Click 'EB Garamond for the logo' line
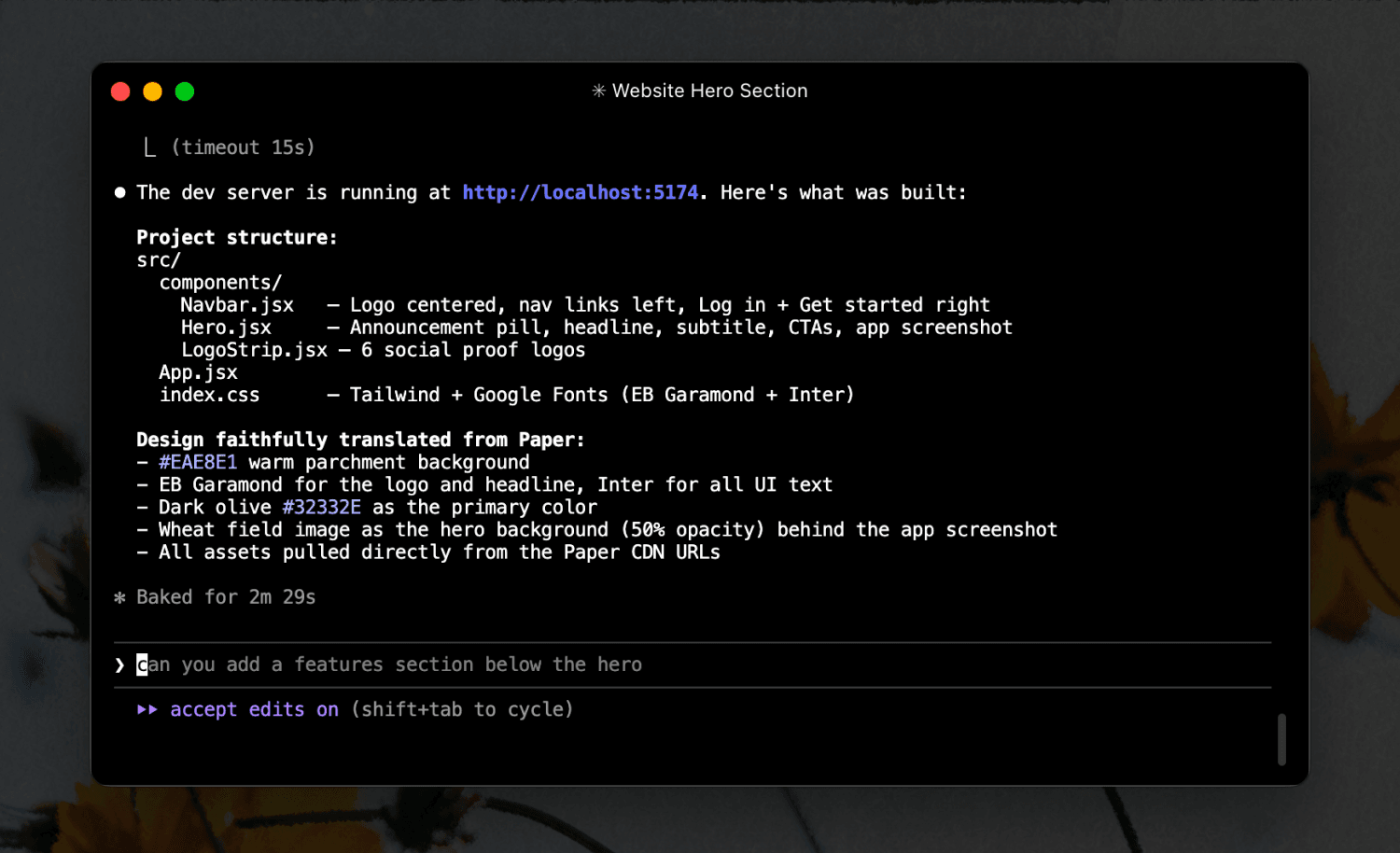Screen dimensions: 1400x853 [x=484, y=484]
